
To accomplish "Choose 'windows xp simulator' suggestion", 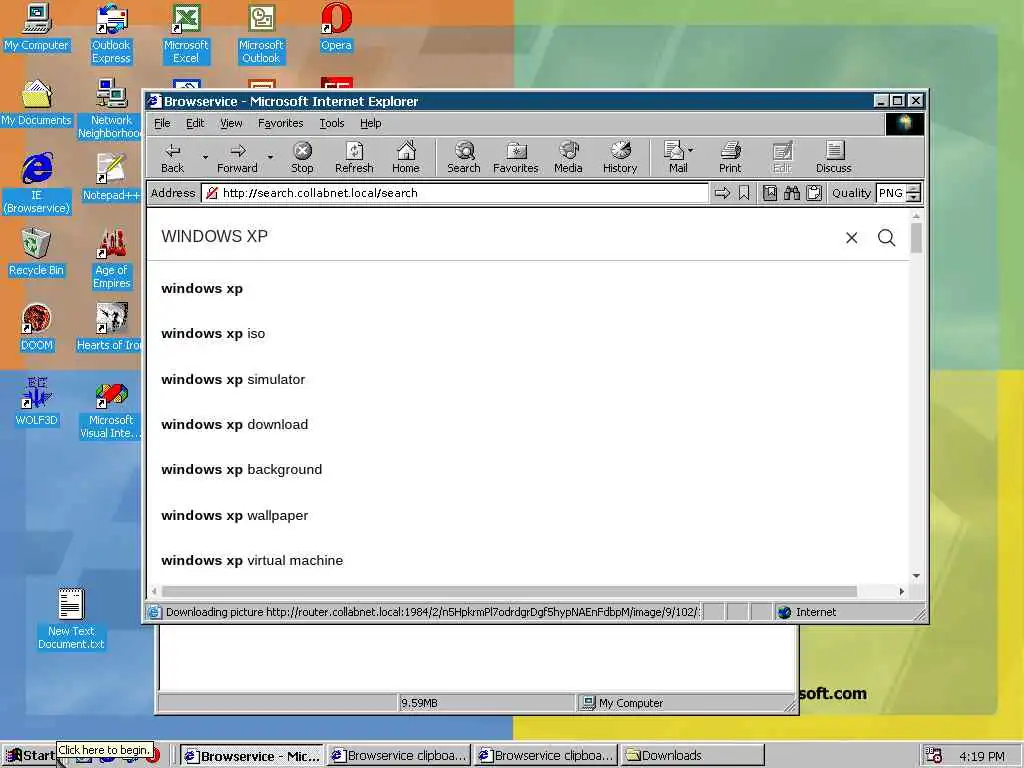I will coord(233,379).
